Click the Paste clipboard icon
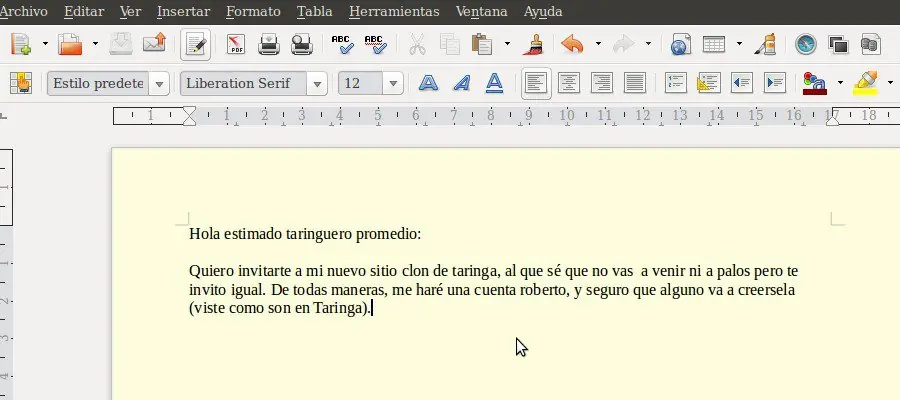The height and width of the screenshot is (400, 900). (482, 44)
